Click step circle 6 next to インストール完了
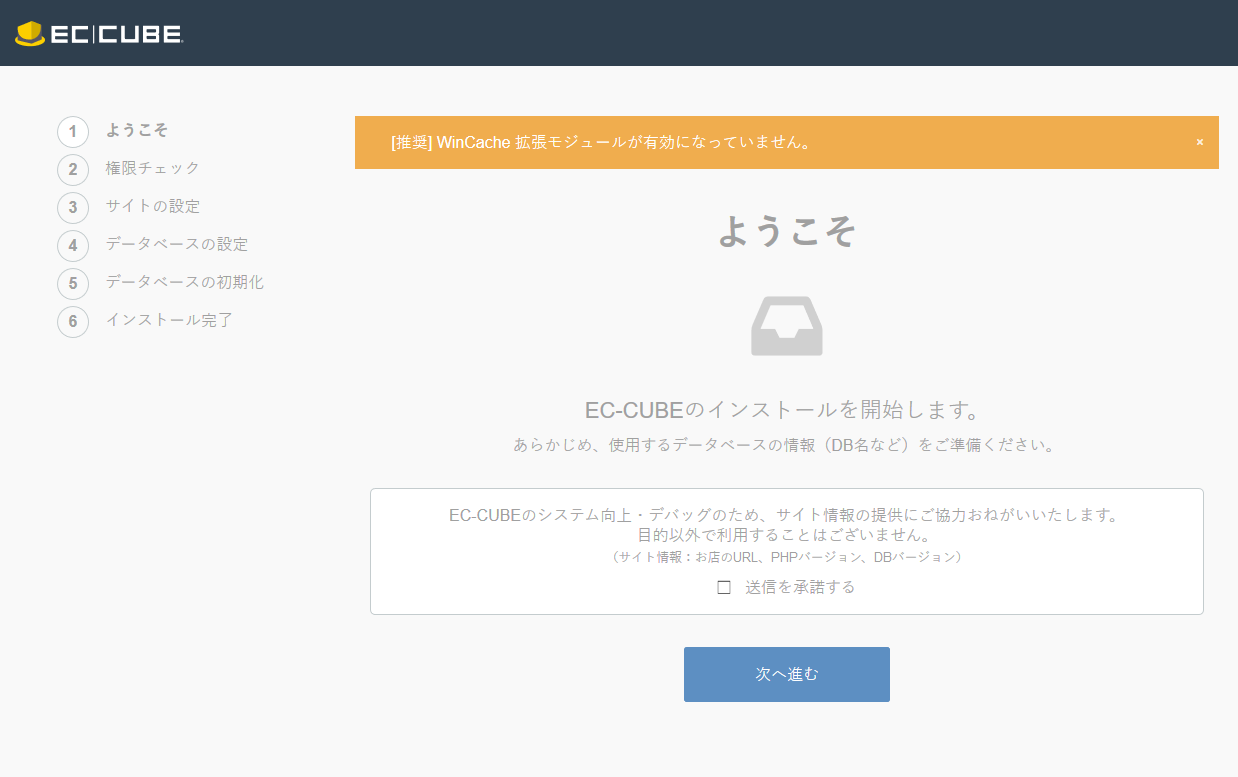This screenshot has height=777, width=1238. [73, 321]
